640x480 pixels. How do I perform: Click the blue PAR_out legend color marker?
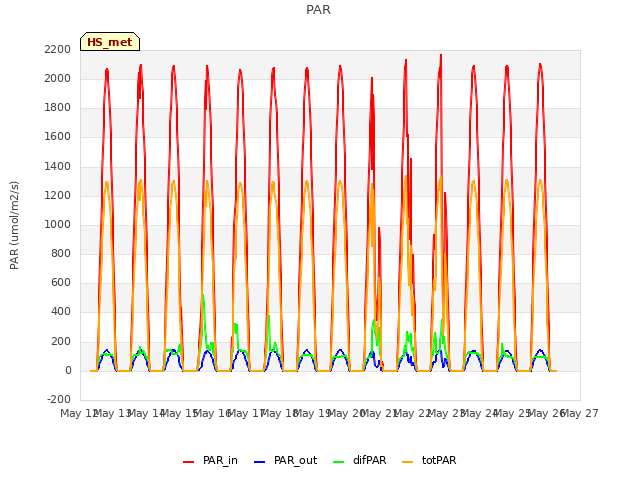tap(259, 462)
